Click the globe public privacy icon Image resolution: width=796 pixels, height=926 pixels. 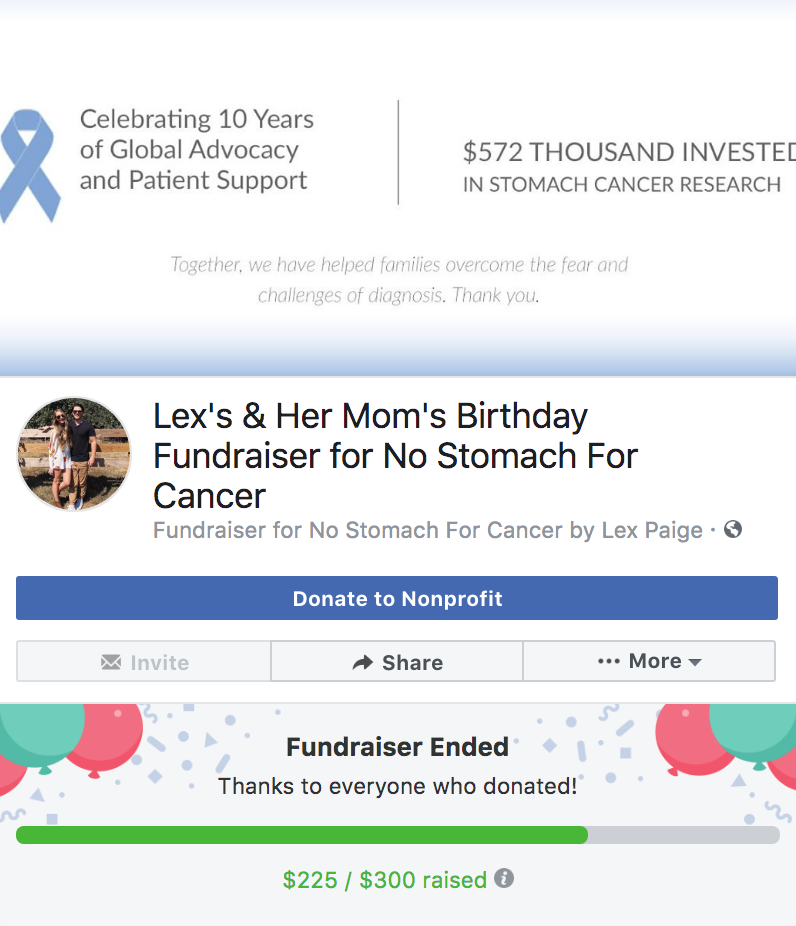pos(733,529)
